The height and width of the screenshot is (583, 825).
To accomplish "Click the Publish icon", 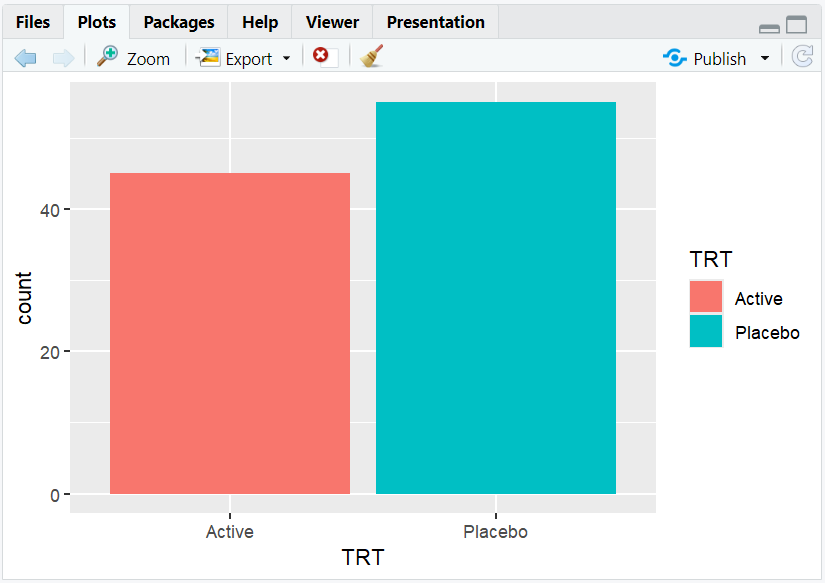I will click(675, 58).
